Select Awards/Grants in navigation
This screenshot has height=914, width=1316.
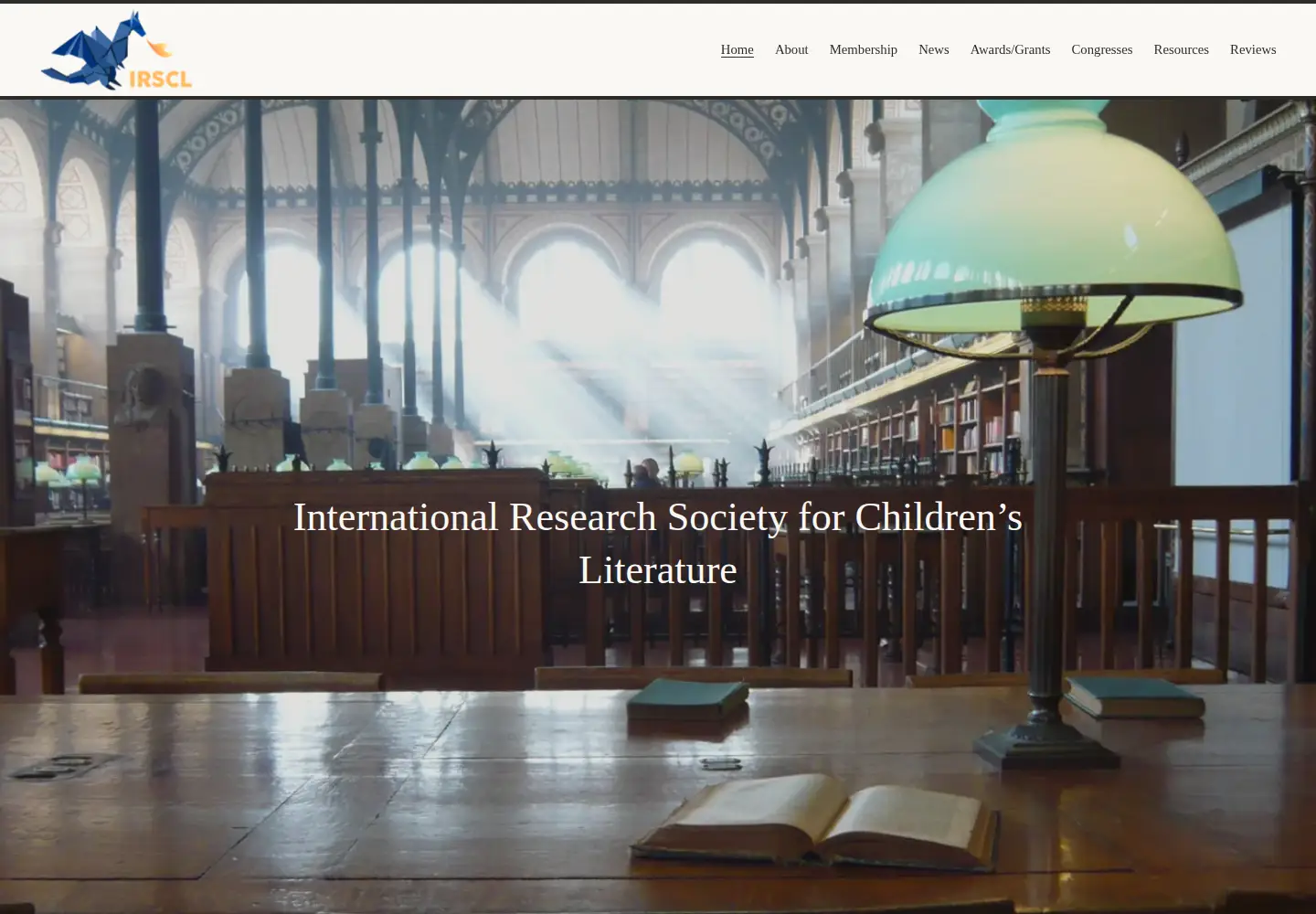(x=1010, y=49)
